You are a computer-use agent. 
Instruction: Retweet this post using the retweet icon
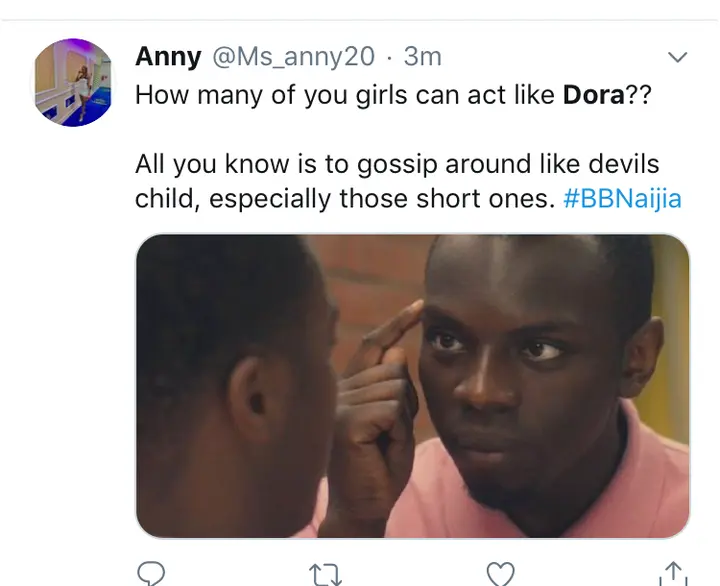click(x=325, y=575)
